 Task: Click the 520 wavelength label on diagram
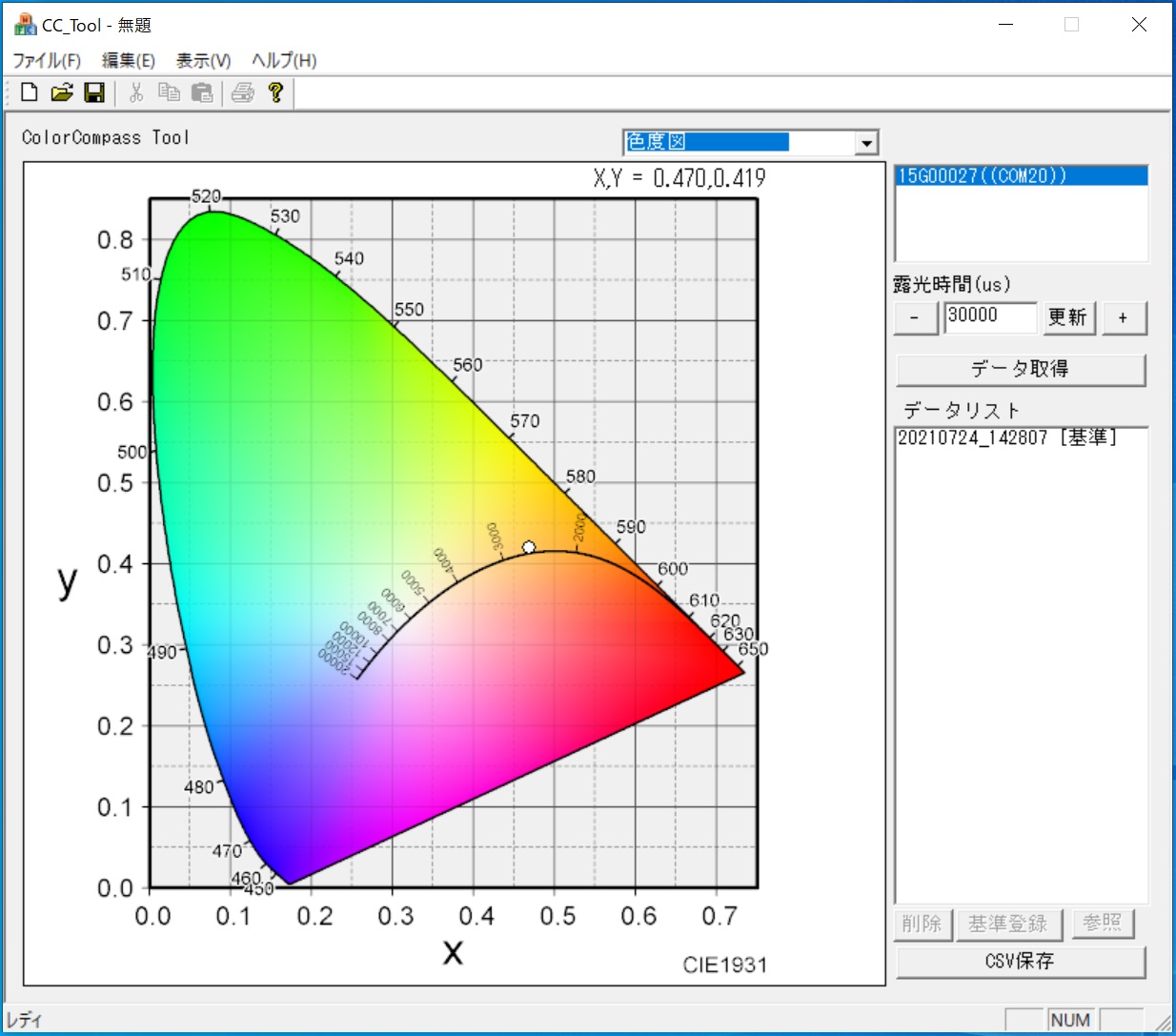coord(206,196)
